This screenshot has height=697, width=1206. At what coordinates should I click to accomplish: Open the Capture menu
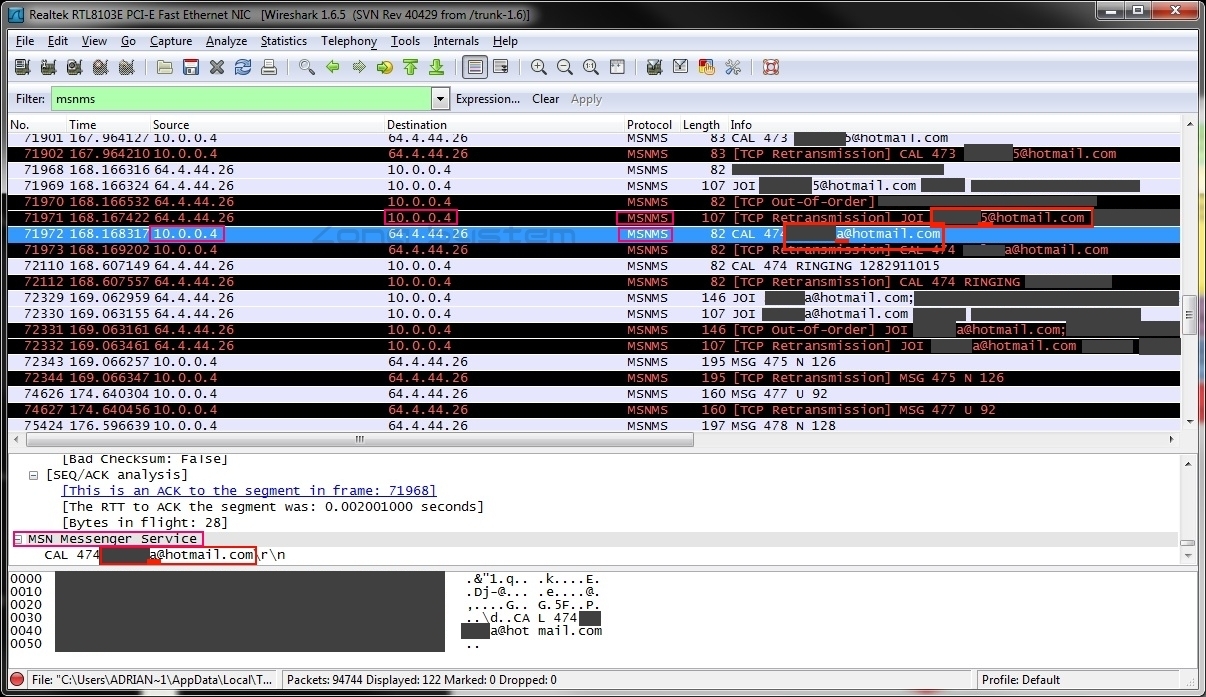pyautogui.click(x=171, y=41)
